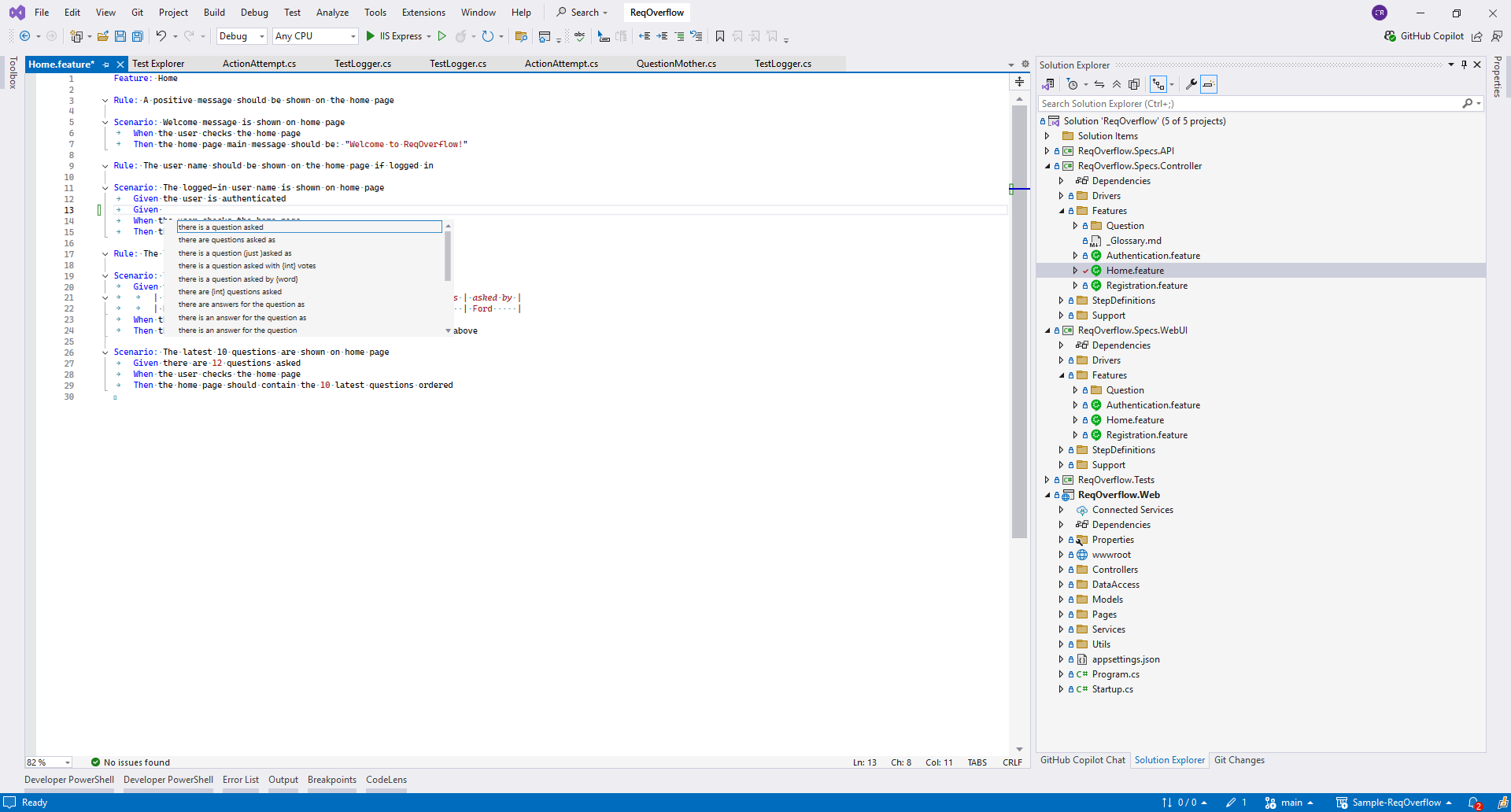Select the 'there are questions asked as' suggestion
The image size is (1511, 812).
pos(308,240)
